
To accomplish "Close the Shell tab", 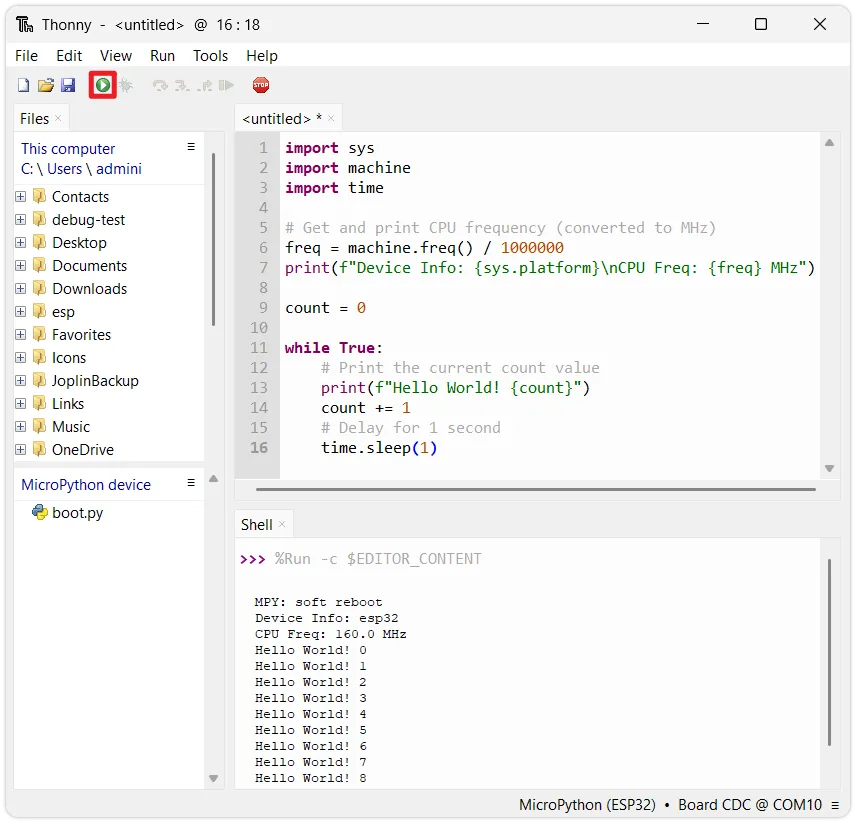I will point(282,524).
